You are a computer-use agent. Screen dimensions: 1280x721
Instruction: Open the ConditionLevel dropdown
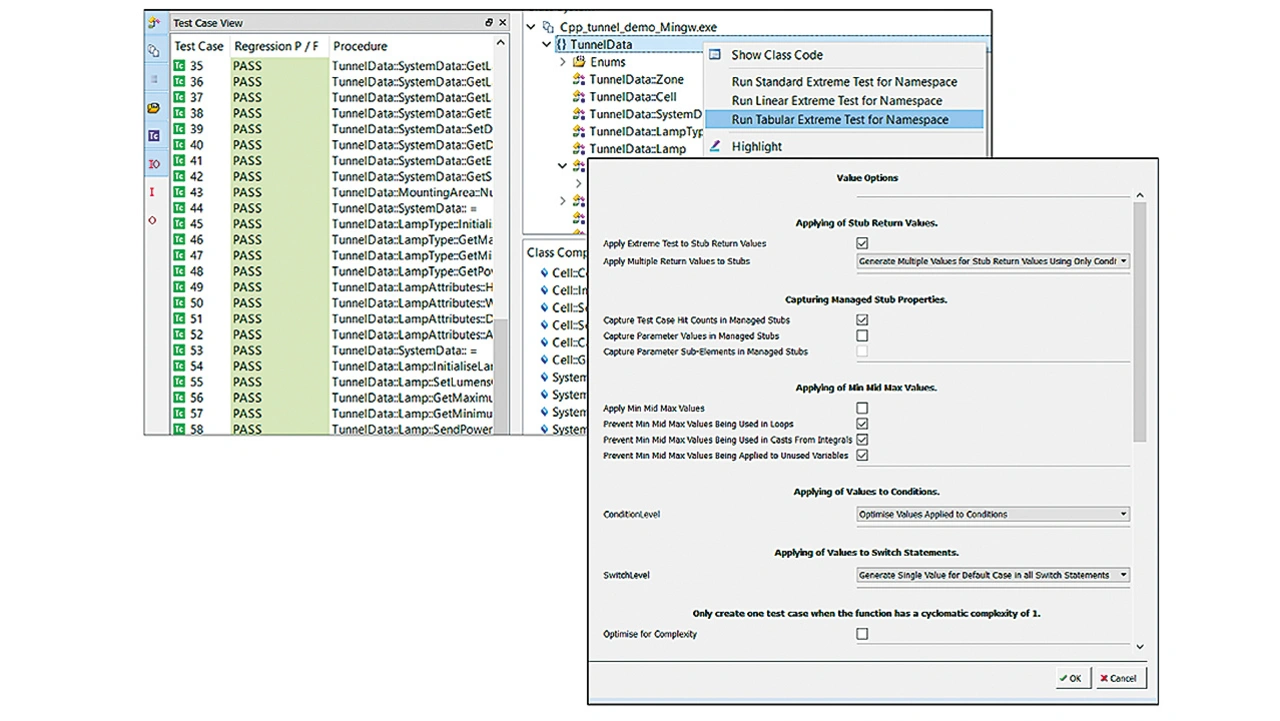pyautogui.click(x=992, y=514)
